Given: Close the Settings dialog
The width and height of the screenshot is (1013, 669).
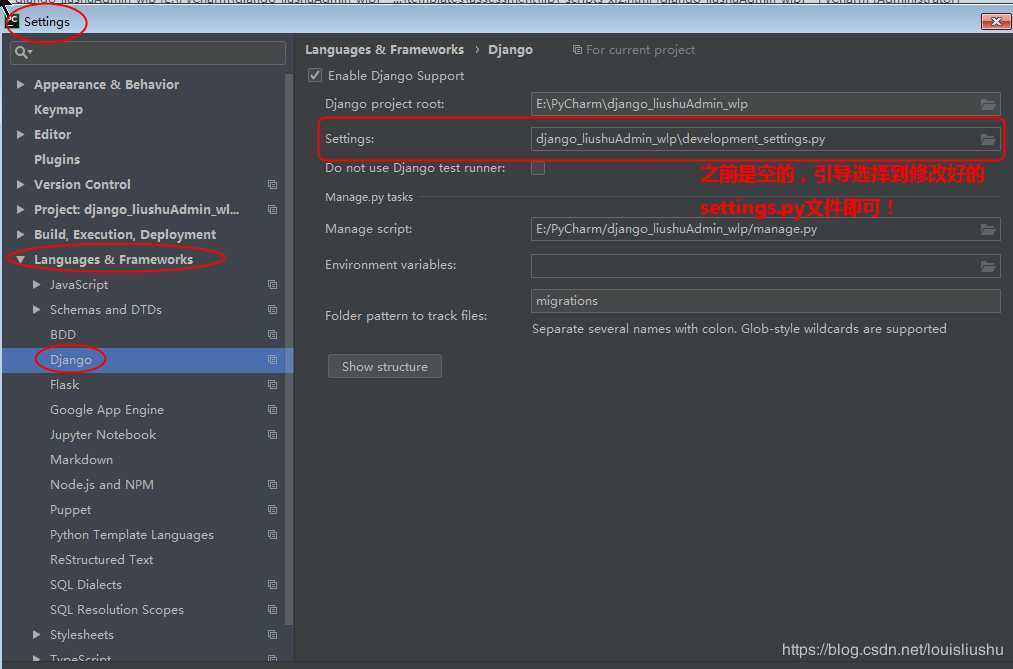Looking at the screenshot, I should [995, 21].
